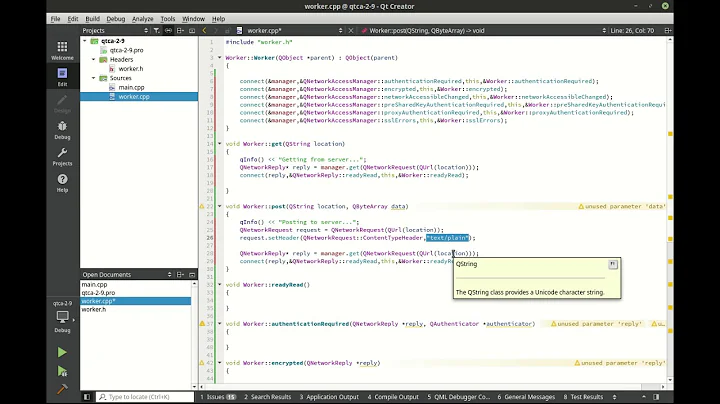The height and width of the screenshot is (404, 720).
Task: Go forward in editor navigation history
Action: [x=216, y=30]
